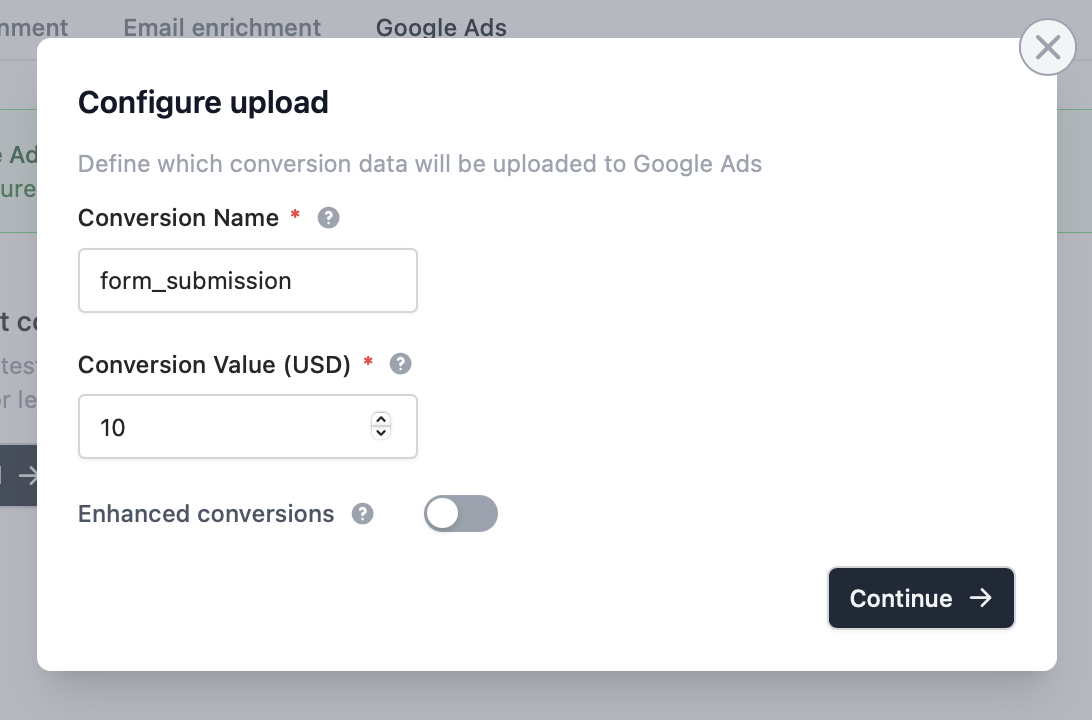Close the Configure upload dialog
The width and height of the screenshot is (1092, 720).
[x=1047, y=47]
